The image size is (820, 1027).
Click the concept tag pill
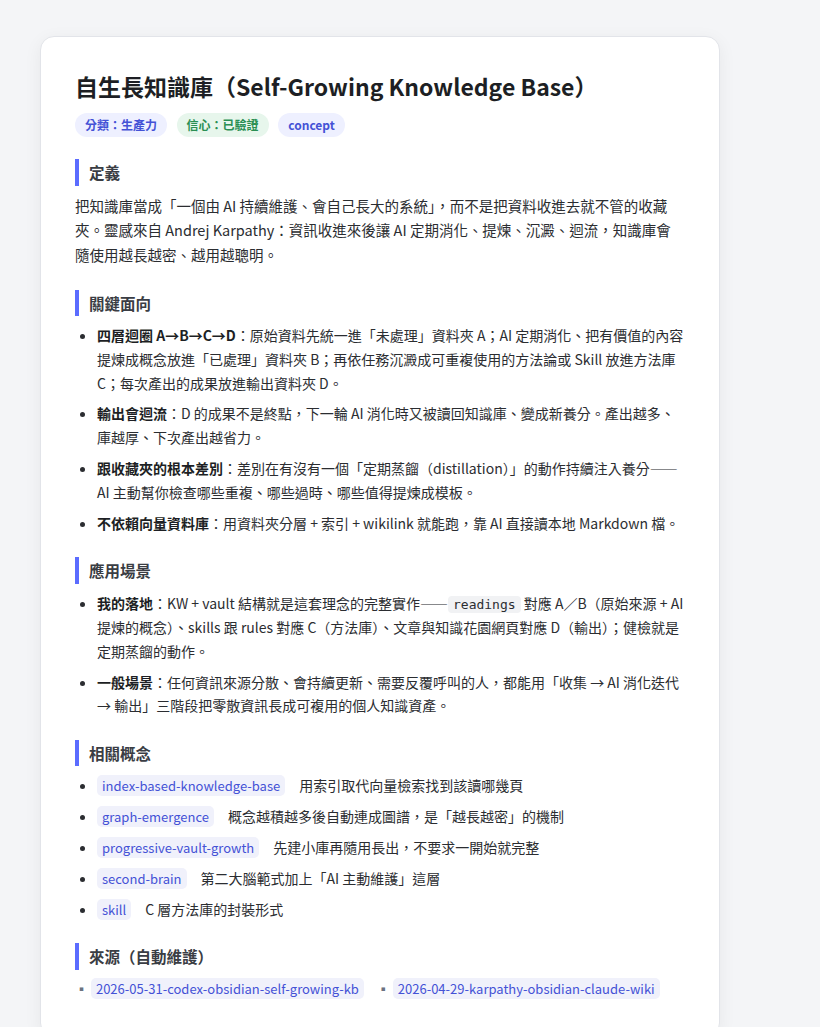tap(311, 125)
